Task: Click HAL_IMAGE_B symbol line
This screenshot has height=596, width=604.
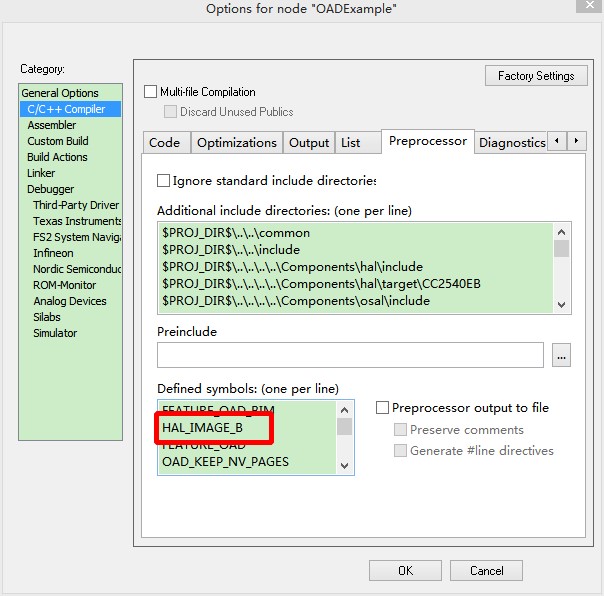Action: point(202,428)
